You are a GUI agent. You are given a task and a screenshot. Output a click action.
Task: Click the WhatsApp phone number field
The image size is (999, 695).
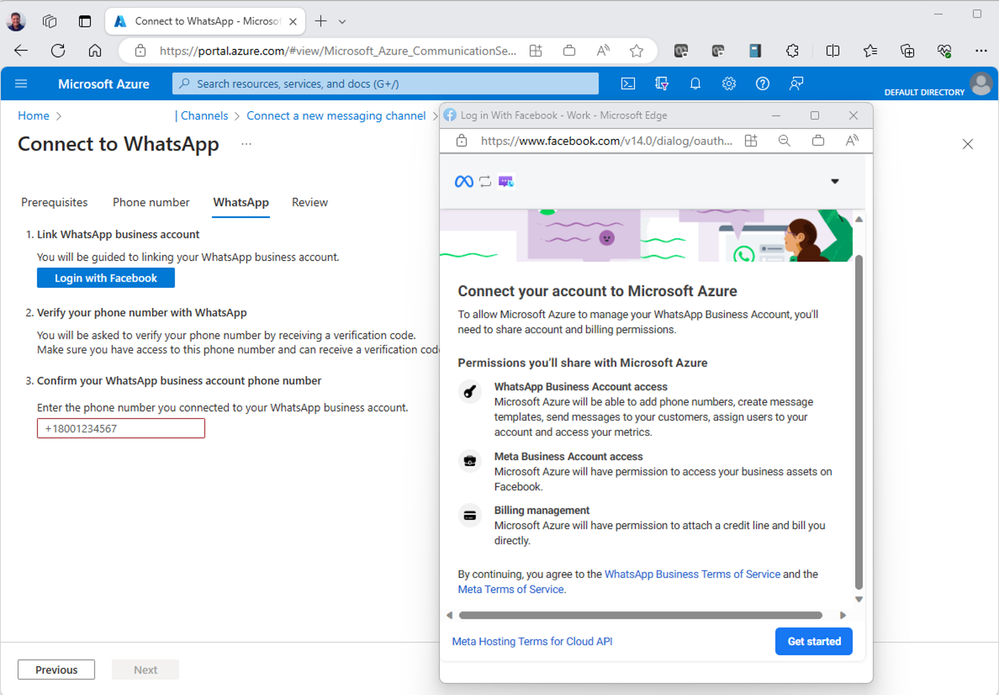point(121,429)
